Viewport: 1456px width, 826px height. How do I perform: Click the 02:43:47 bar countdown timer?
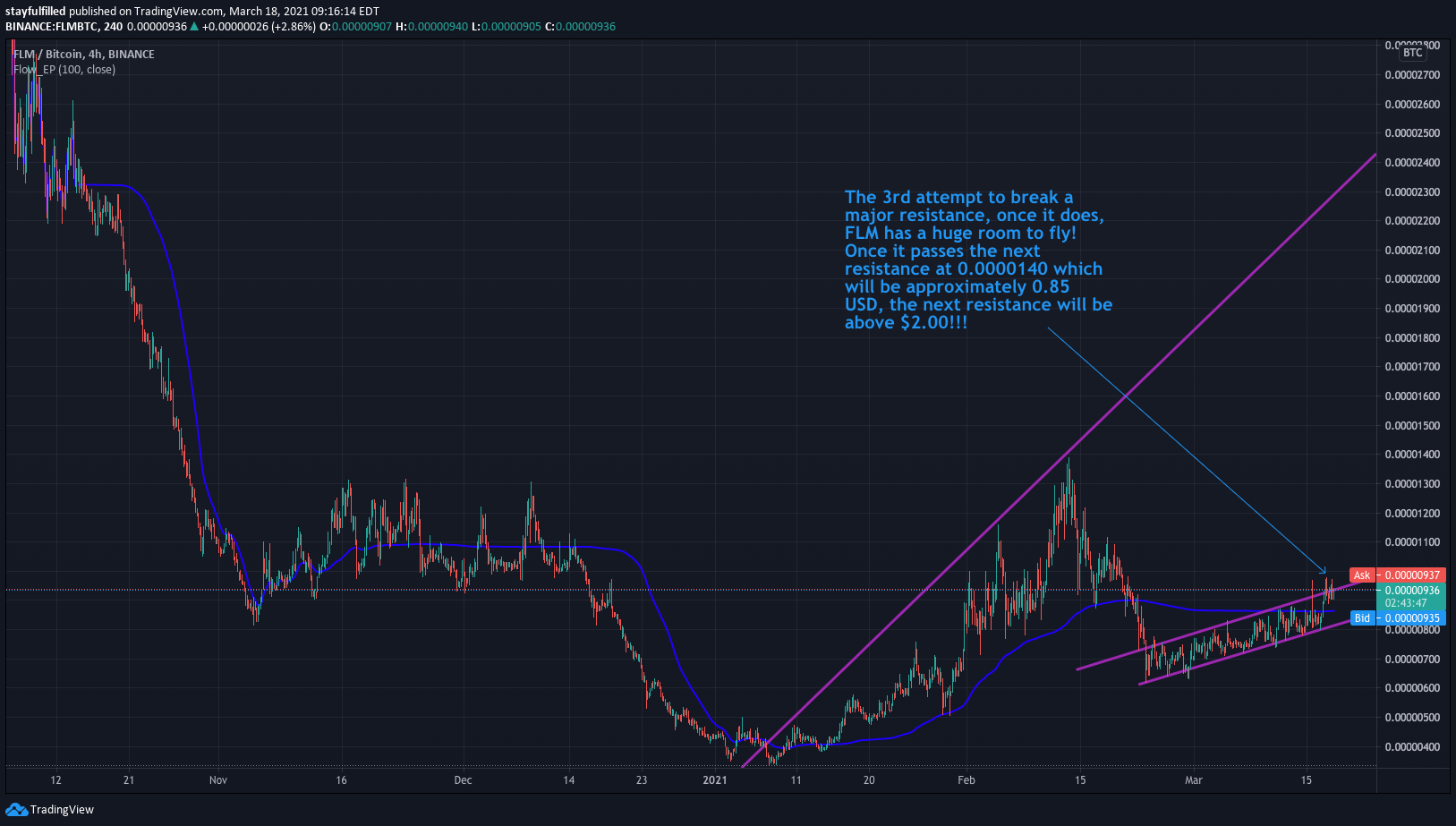1407,603
